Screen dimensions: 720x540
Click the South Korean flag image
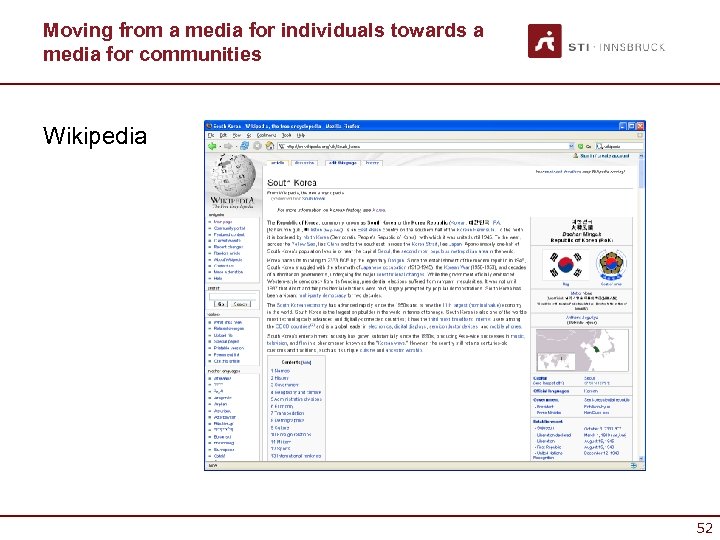(x=565, y=265)
